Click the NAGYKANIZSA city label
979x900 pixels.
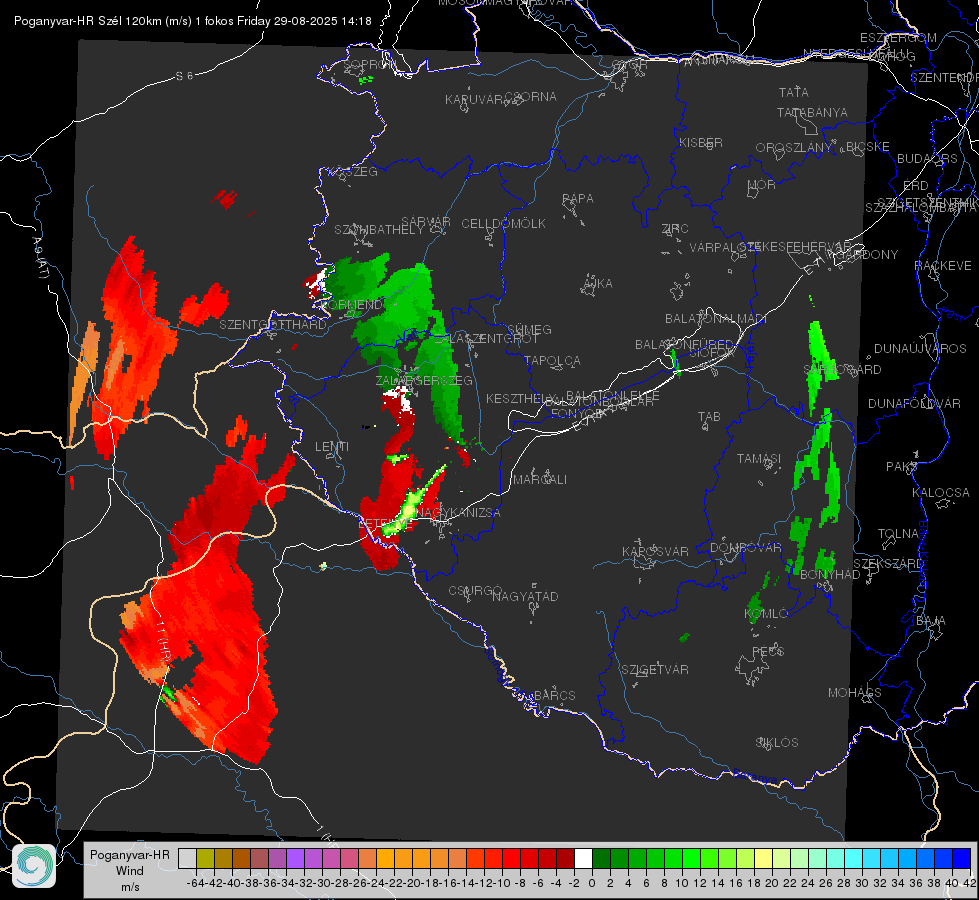click(x=459, y=513)
